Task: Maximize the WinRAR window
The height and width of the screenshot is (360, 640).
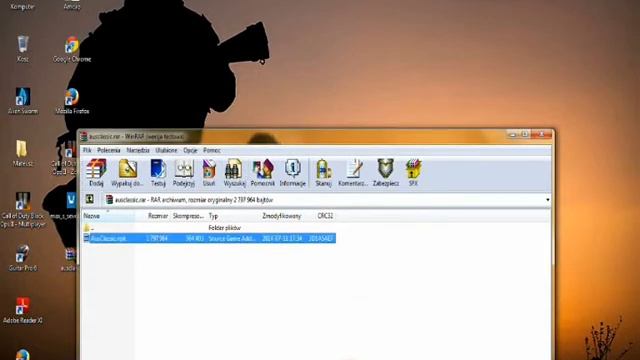Action: click(525, 134)
